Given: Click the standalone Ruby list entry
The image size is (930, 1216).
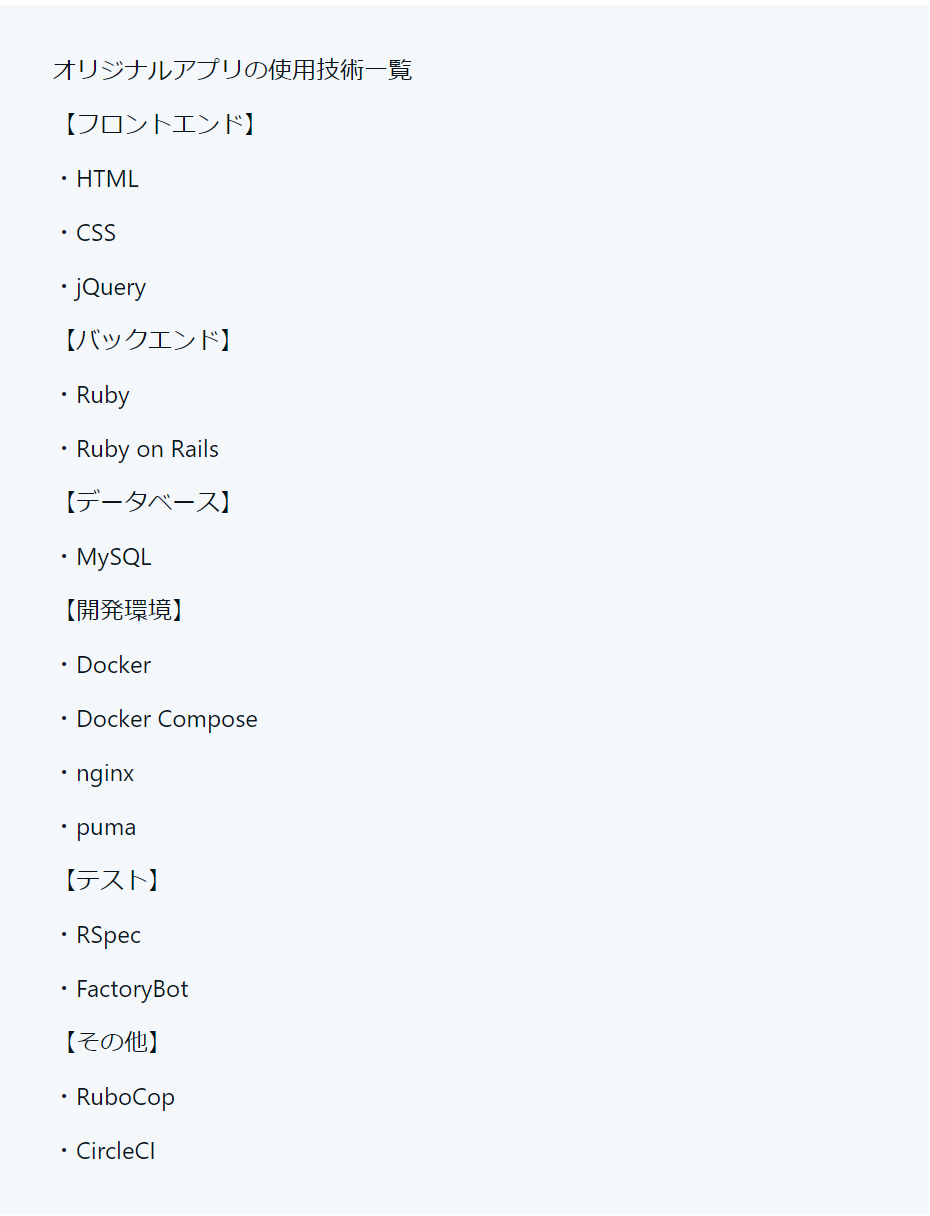Looking at the screenshot, I should pyautogui.click(x=103, y=395).
